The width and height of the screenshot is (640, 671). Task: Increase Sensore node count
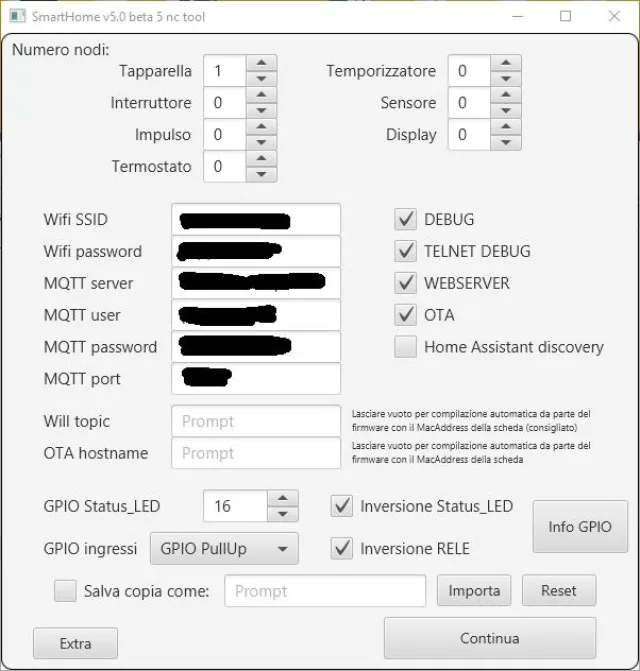(506, 95)
